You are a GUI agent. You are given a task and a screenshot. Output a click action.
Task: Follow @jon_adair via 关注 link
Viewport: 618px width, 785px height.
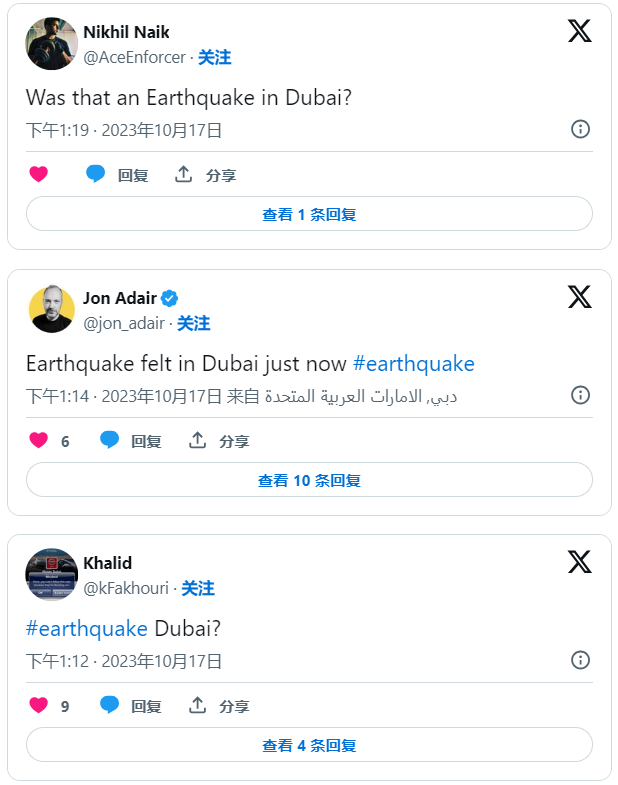pyautogui.click(x=194, y=324)
